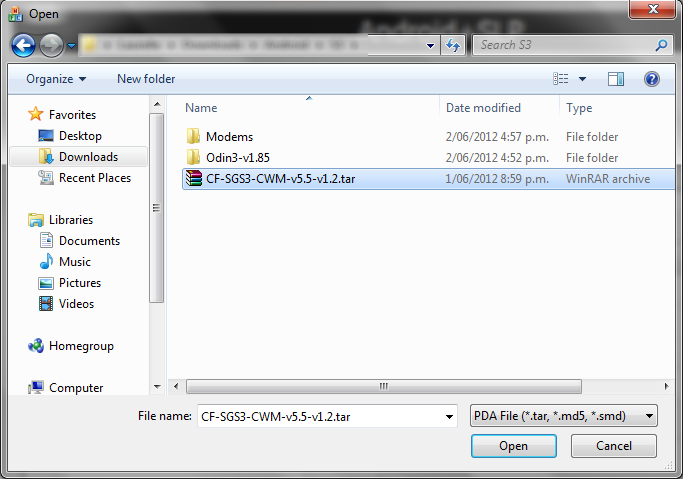Open help with question mark icon
Viewport: 683px width, 479px height.
(x=652, y=79)
